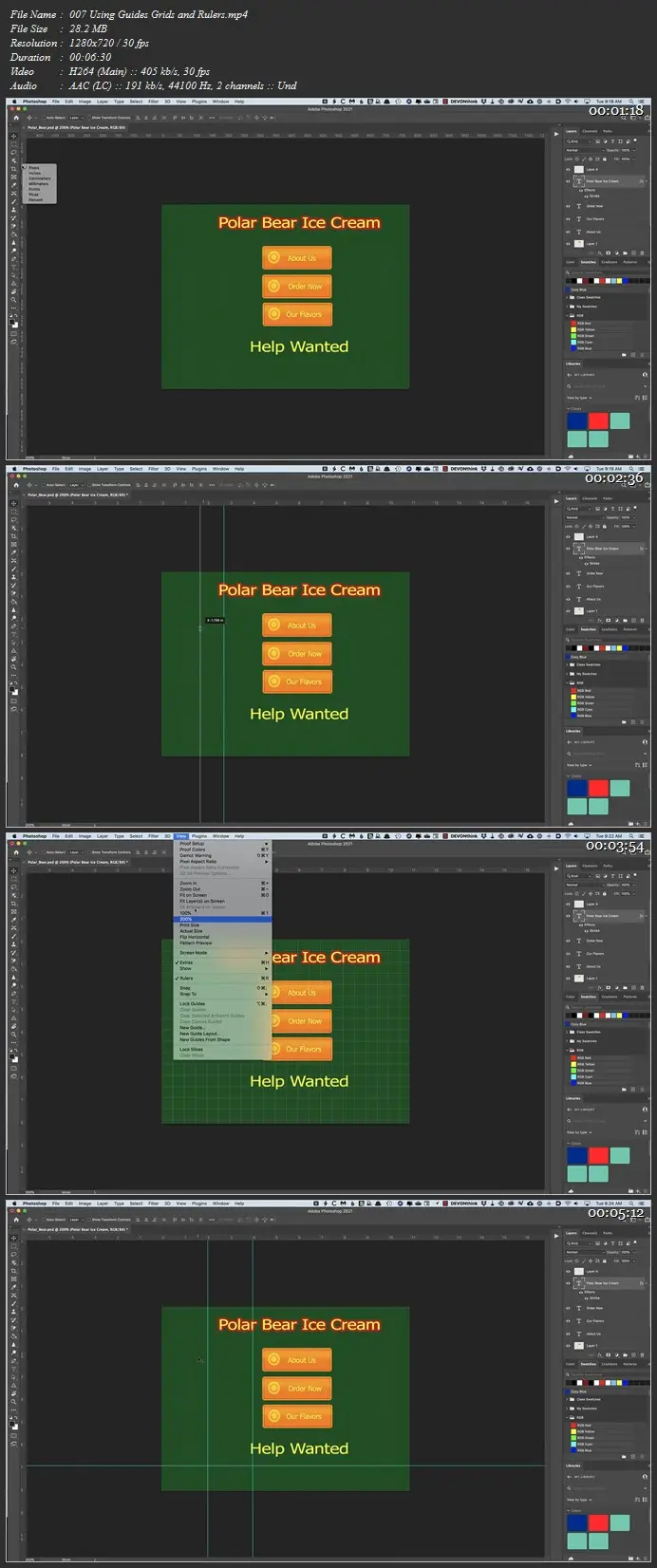
Task: Hide Layer 1 in the 00:01:18 frame
Action: (568, 244)
